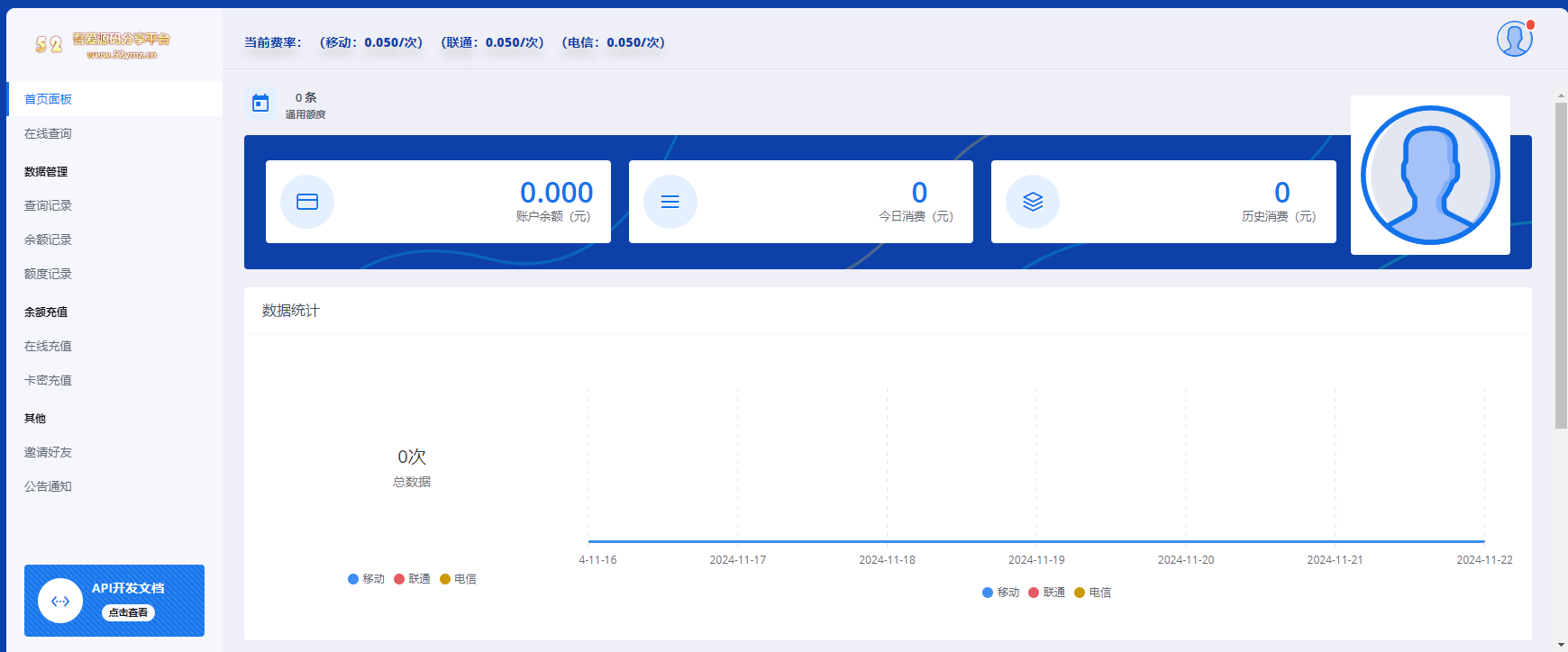Click the 2024-11-22 axis label
Image resolution: width=1568 pixels, height=652 pixels.
(x=1484, y=560)
